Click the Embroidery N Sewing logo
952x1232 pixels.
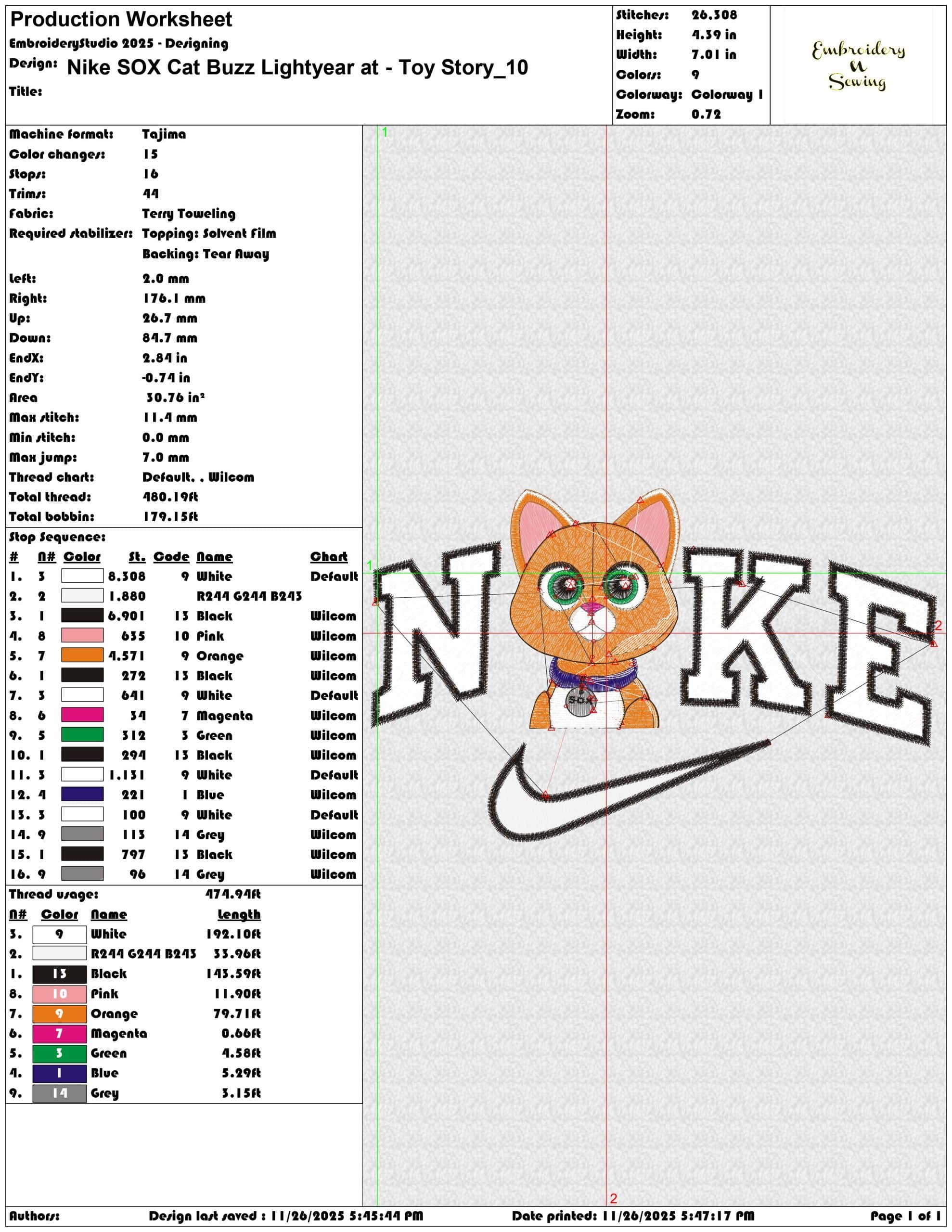[x=858, y=65]
